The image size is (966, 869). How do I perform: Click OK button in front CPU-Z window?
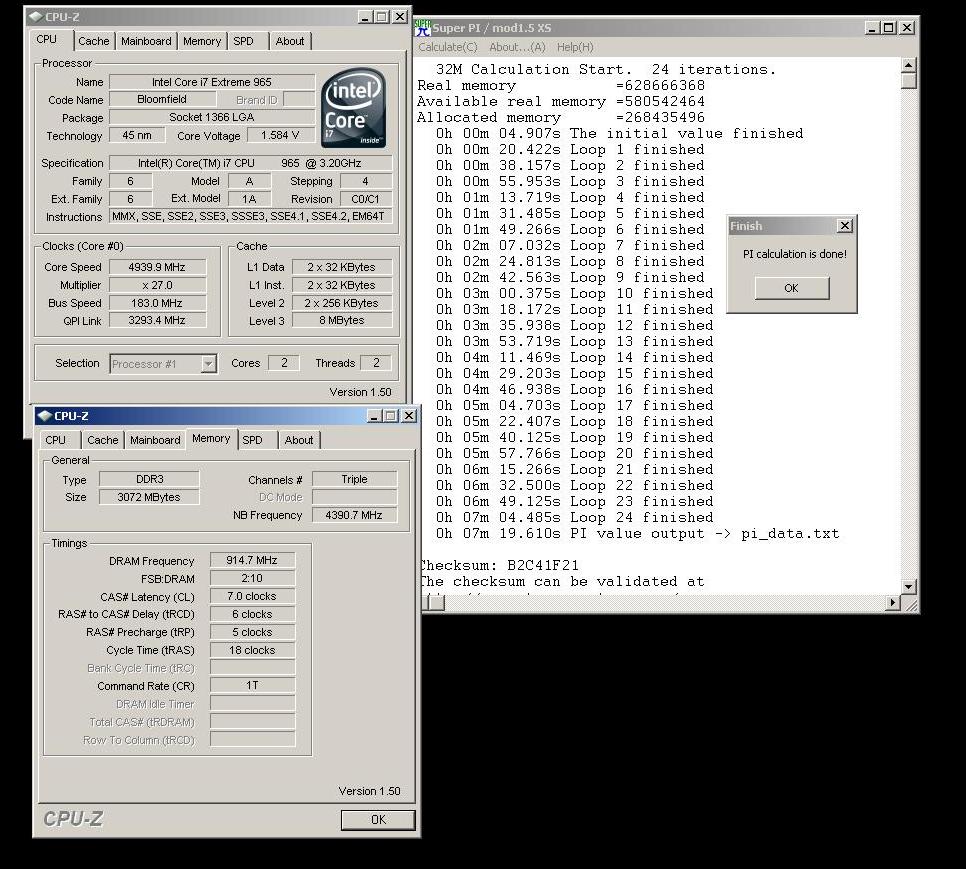pos(378,820)
